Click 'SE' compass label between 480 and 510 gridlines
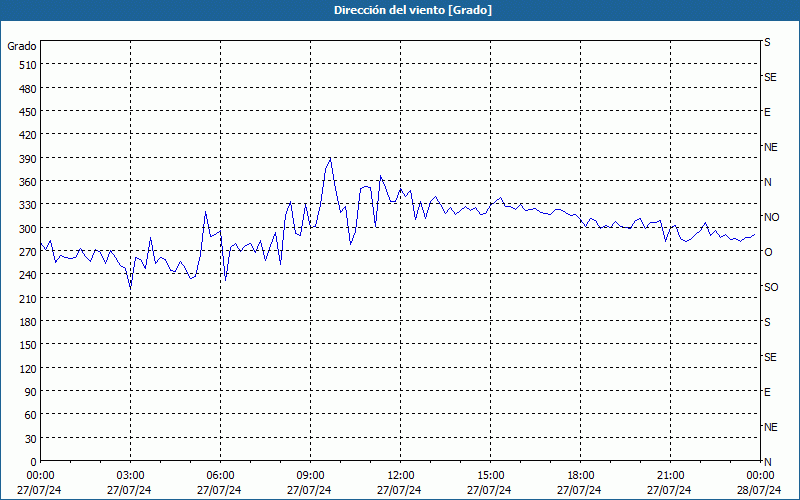This screenshot has width=800, height=500. (770, 78)
